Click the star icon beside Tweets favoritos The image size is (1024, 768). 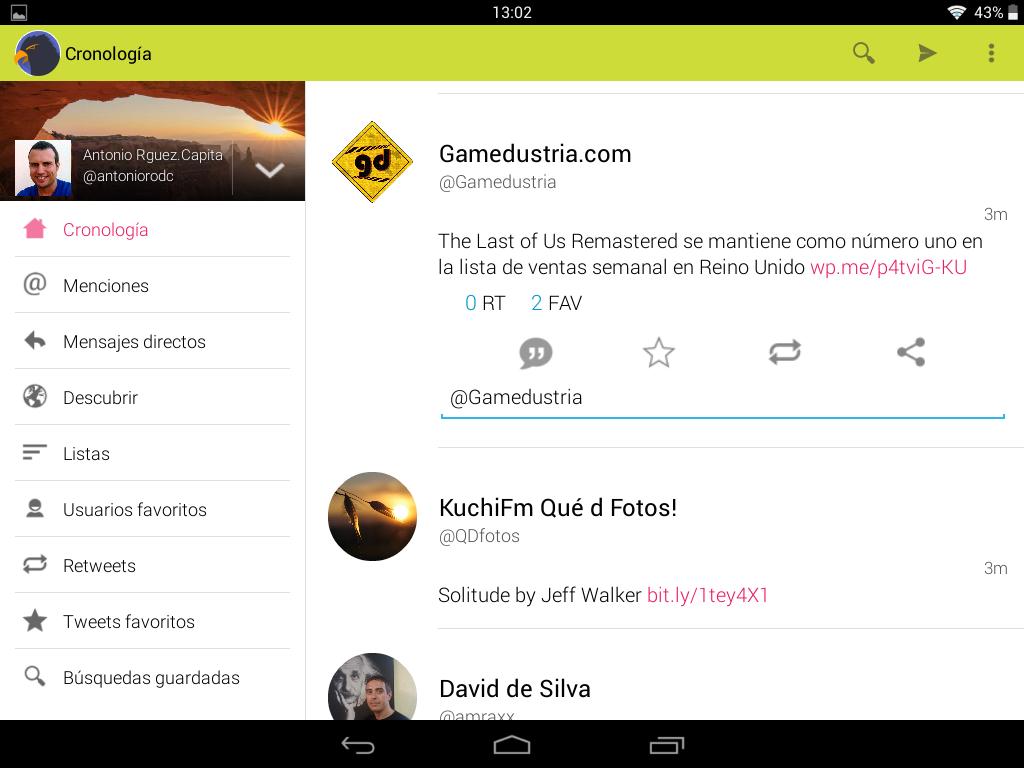click(35, 620)
